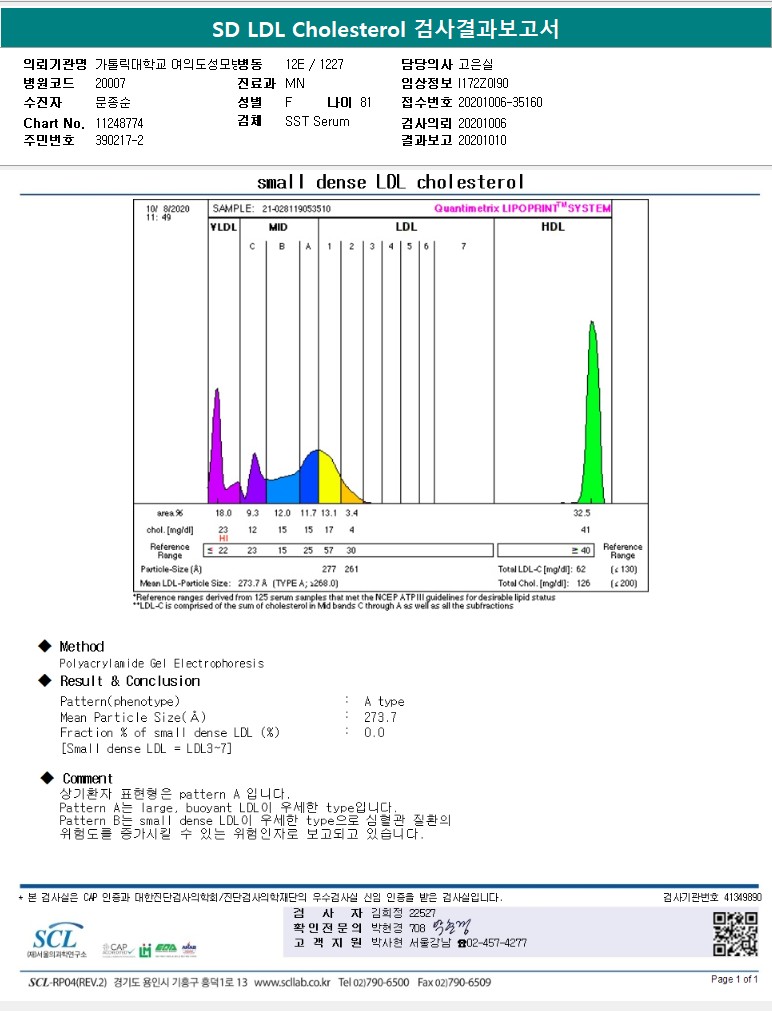The height and width of the screenshot is (1011, 772).
Task: Select the clinical info code I172Z0I90
Action: point(483,83)
